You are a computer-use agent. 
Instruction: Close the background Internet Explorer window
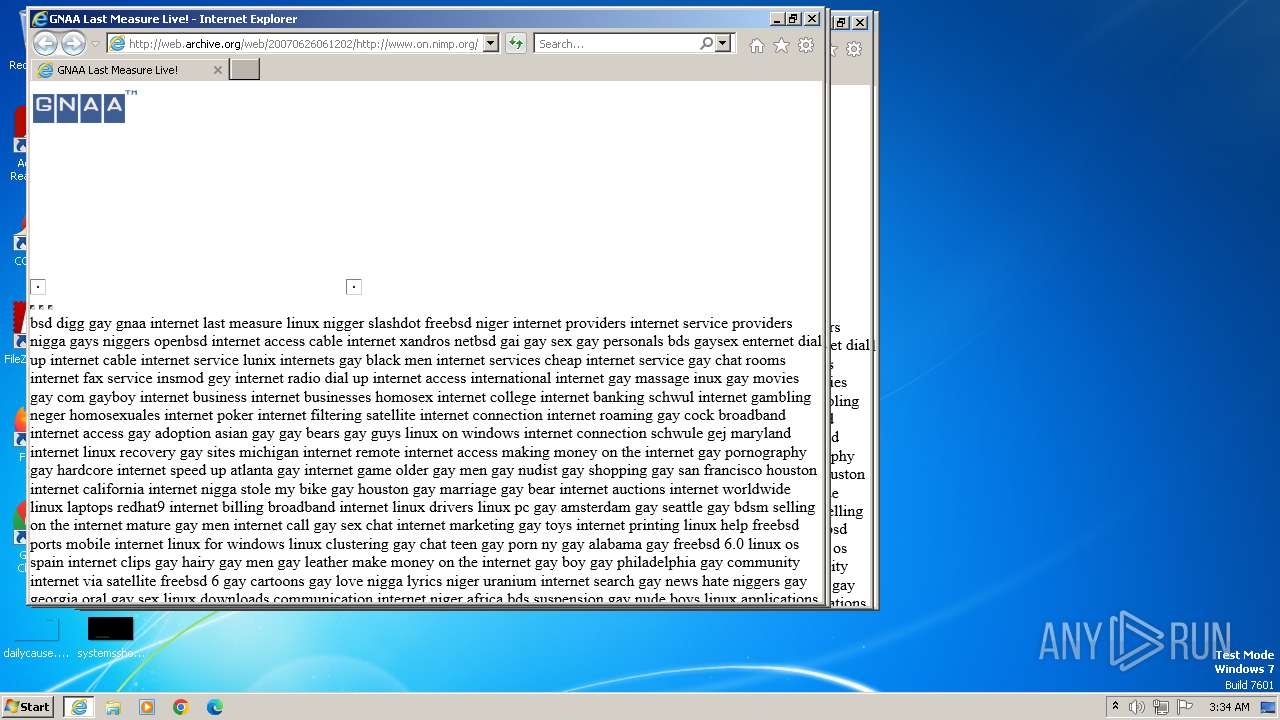pos(860,22)
